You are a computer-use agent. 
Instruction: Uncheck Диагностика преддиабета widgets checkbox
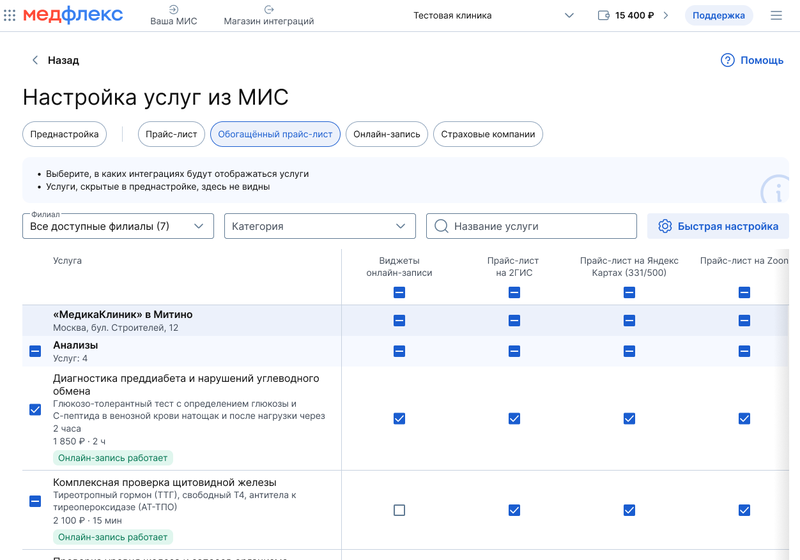tap(399, 419)
